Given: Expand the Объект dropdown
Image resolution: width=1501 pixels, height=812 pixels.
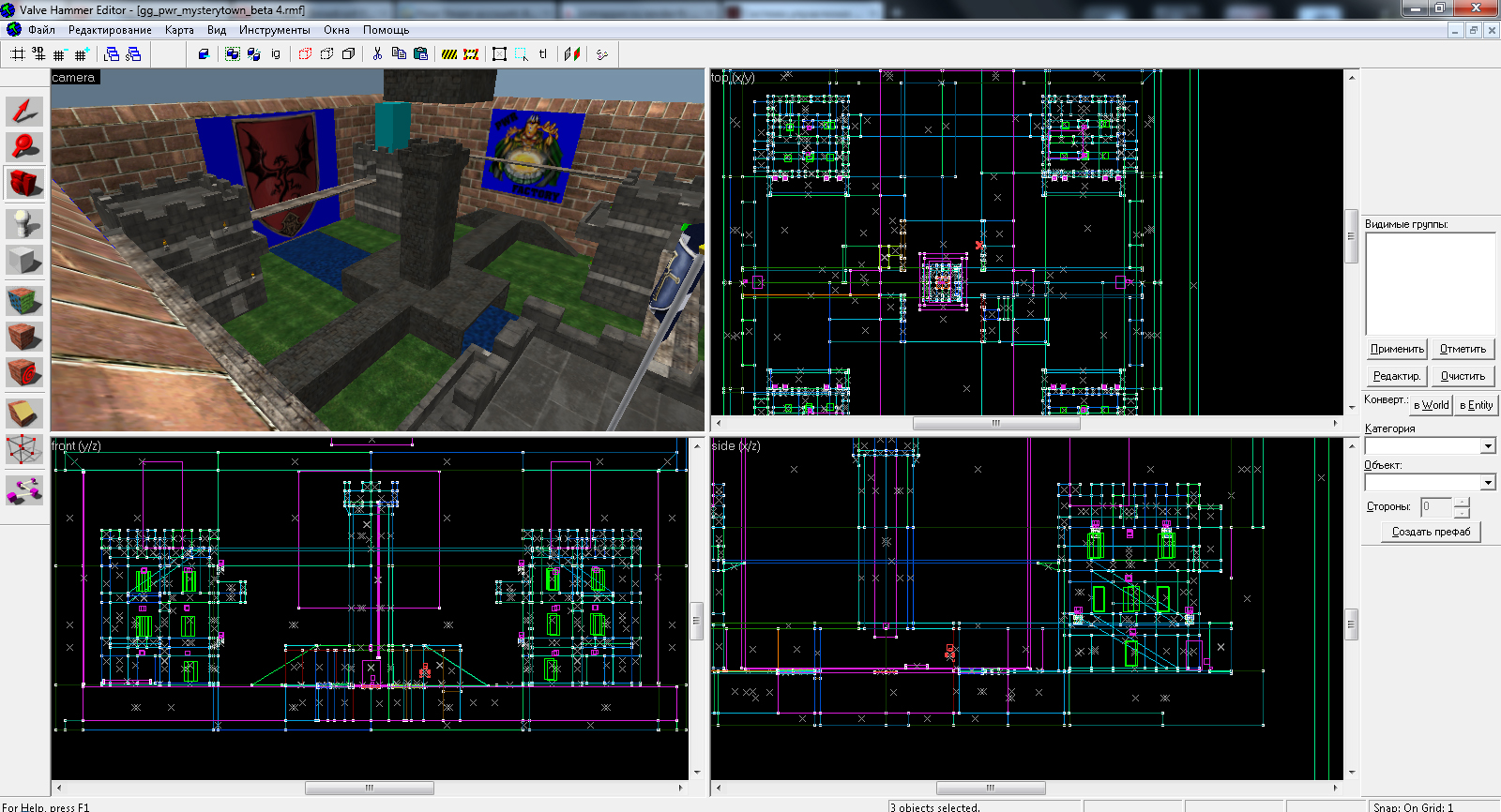Looking at the screenshot, I should (x=1488, y=483).
